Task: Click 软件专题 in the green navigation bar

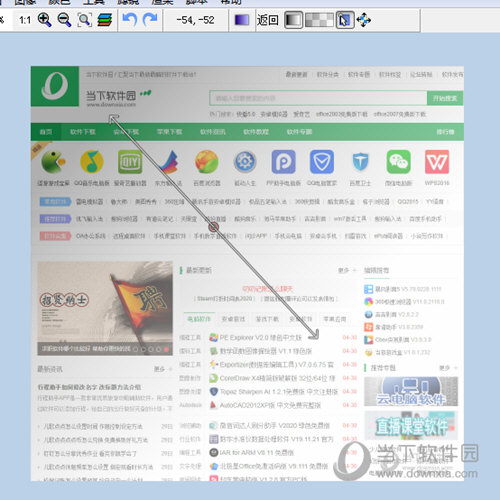Action: 299,132
